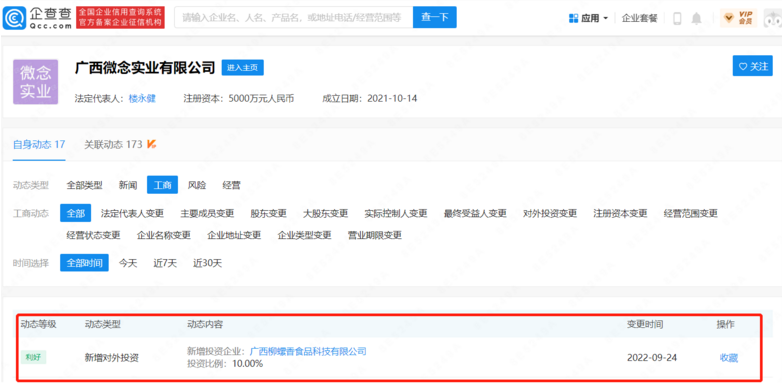Screen dimensions: 782x386
Task: Switch to 关联动态 173 tab
Action: point(120,145)
